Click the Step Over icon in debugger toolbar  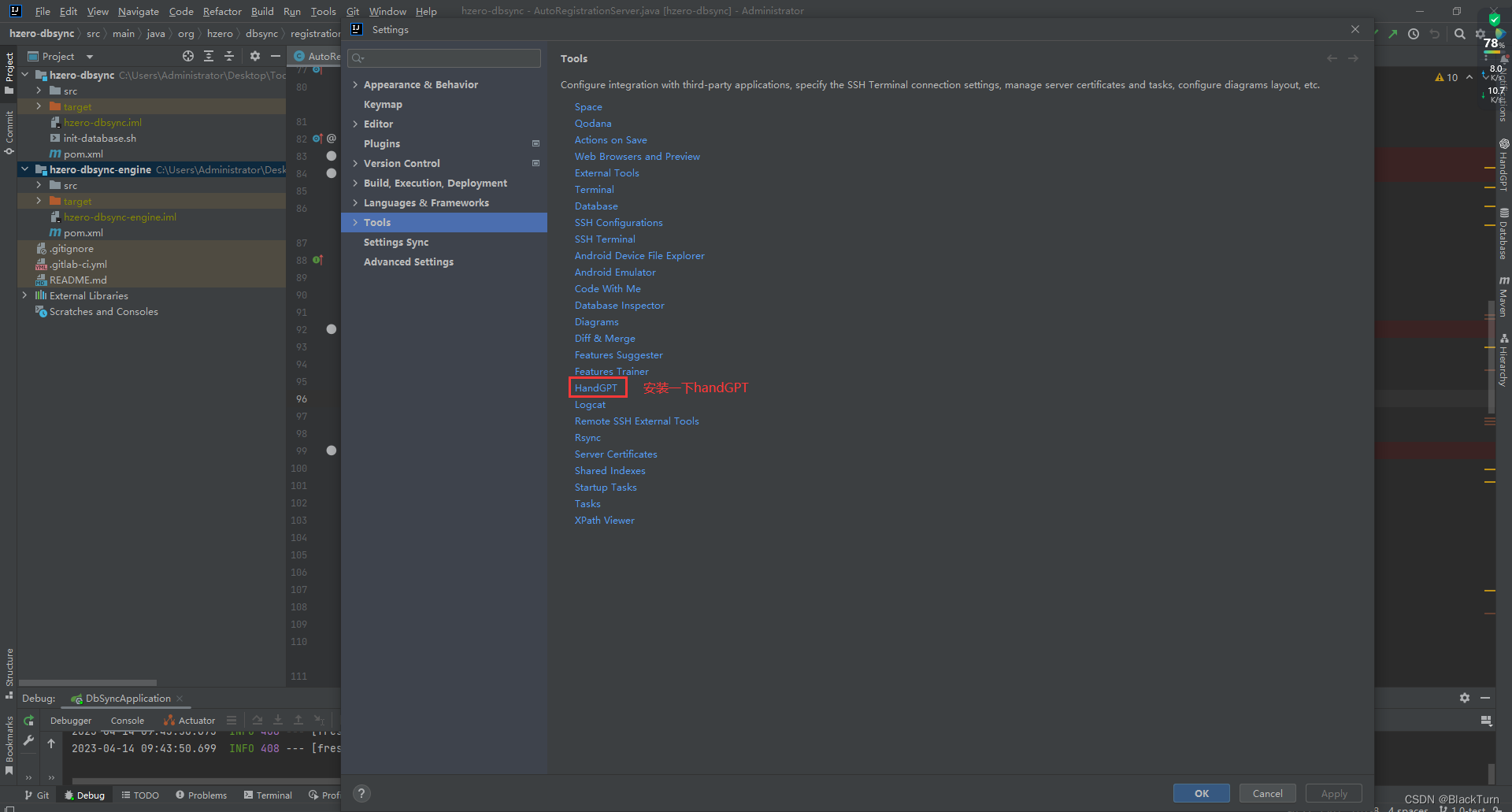tap(258, 720)
